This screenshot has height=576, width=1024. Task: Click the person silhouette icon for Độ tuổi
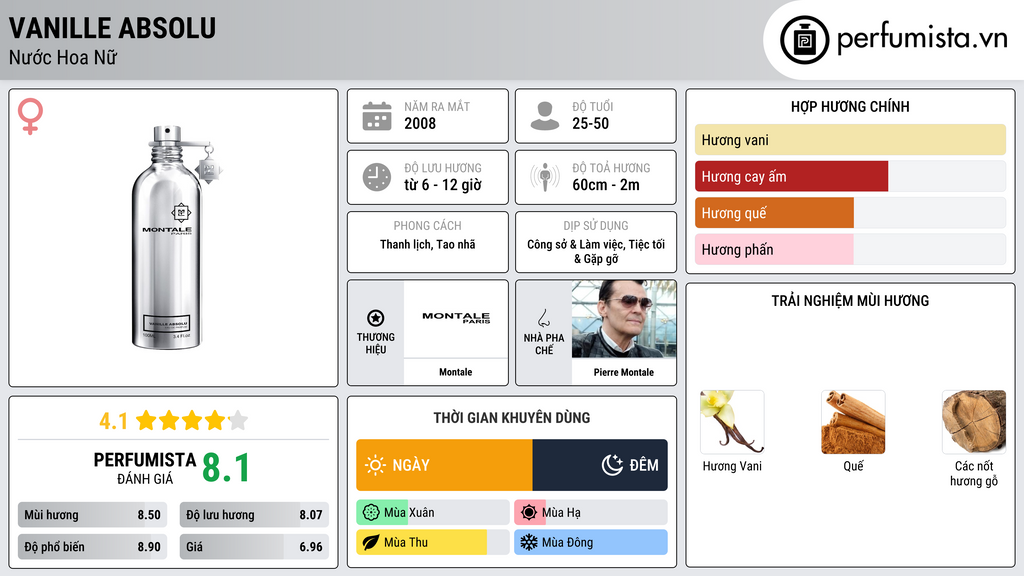(x=545, y=116)
